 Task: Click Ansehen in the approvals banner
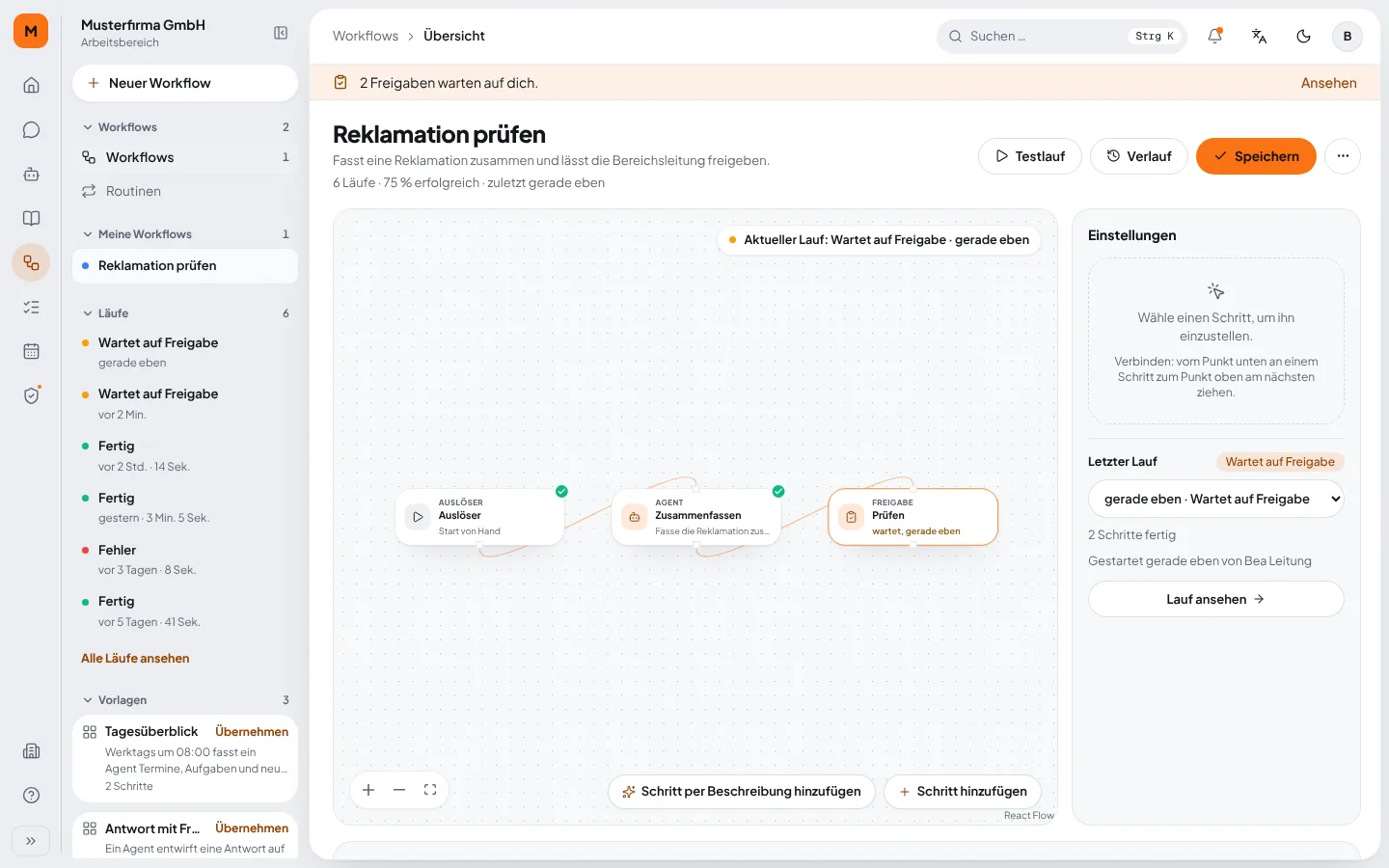pos(1328,83)
